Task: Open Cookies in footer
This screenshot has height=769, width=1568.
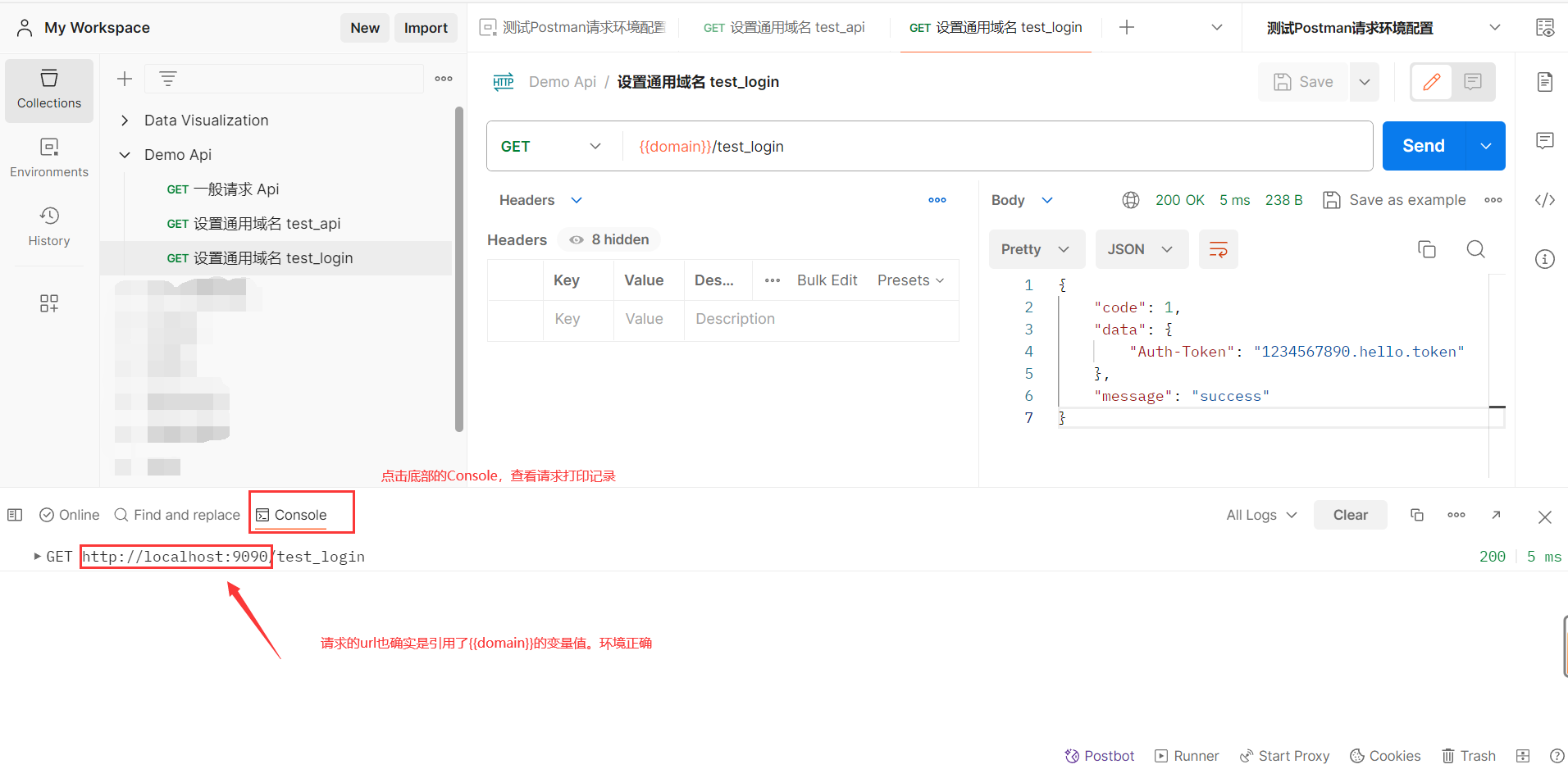Action: pyautogui.click(x=1385, y=756)
